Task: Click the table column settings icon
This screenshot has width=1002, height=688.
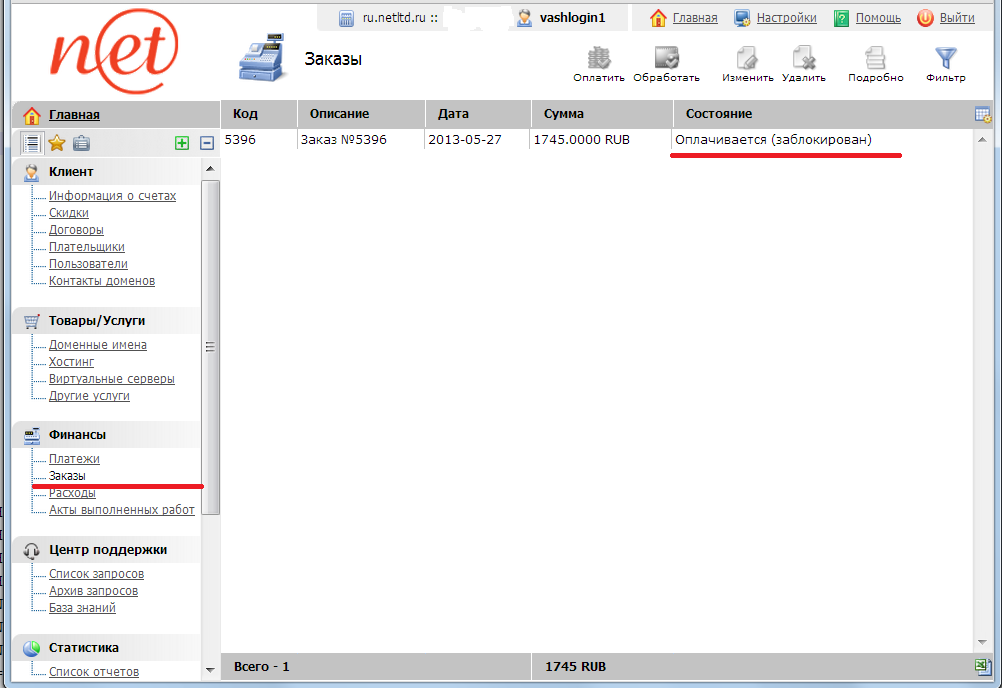Action: pyautogui.click(x=983, y=114)
